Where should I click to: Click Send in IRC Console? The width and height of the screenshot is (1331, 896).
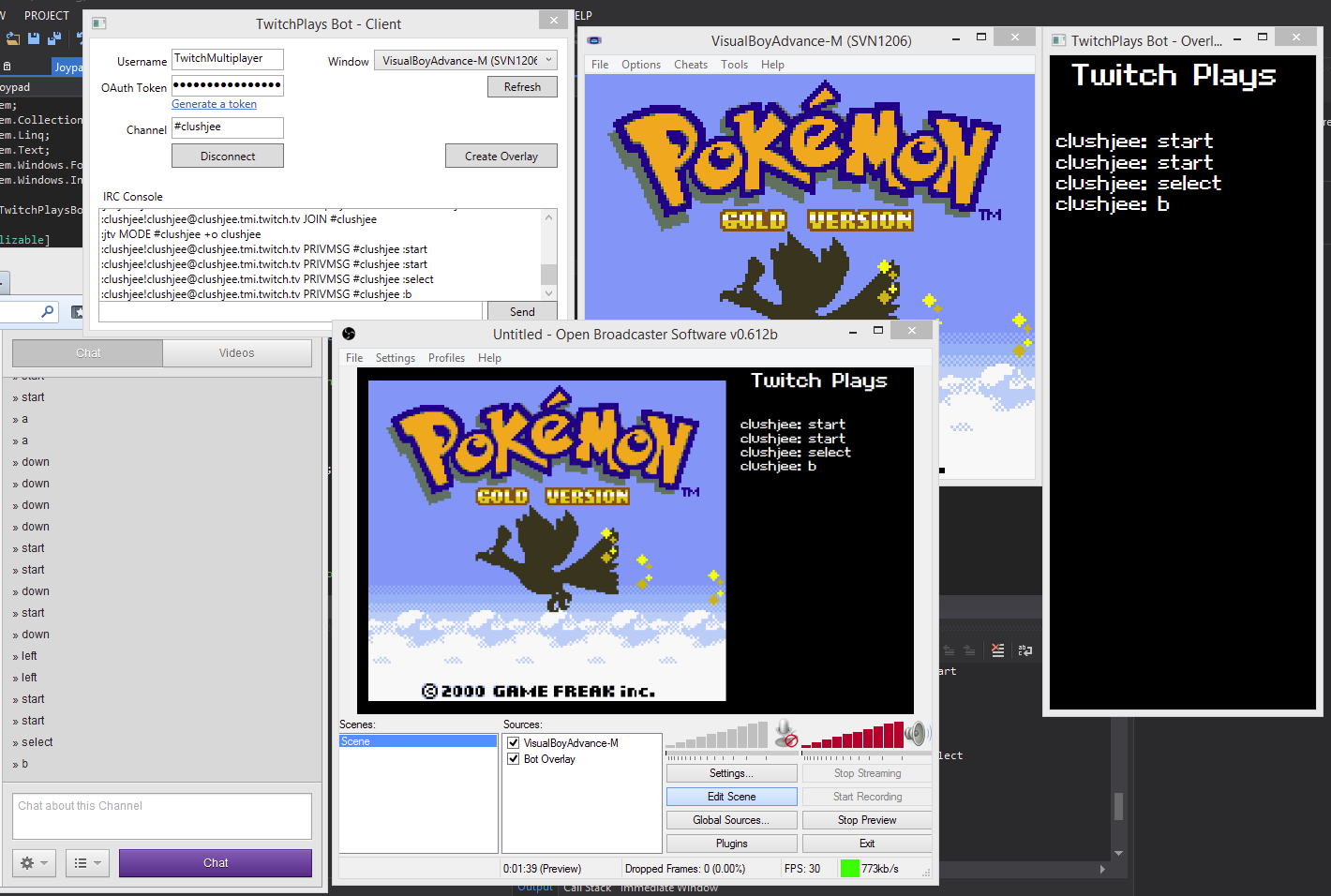click(522, 312)
